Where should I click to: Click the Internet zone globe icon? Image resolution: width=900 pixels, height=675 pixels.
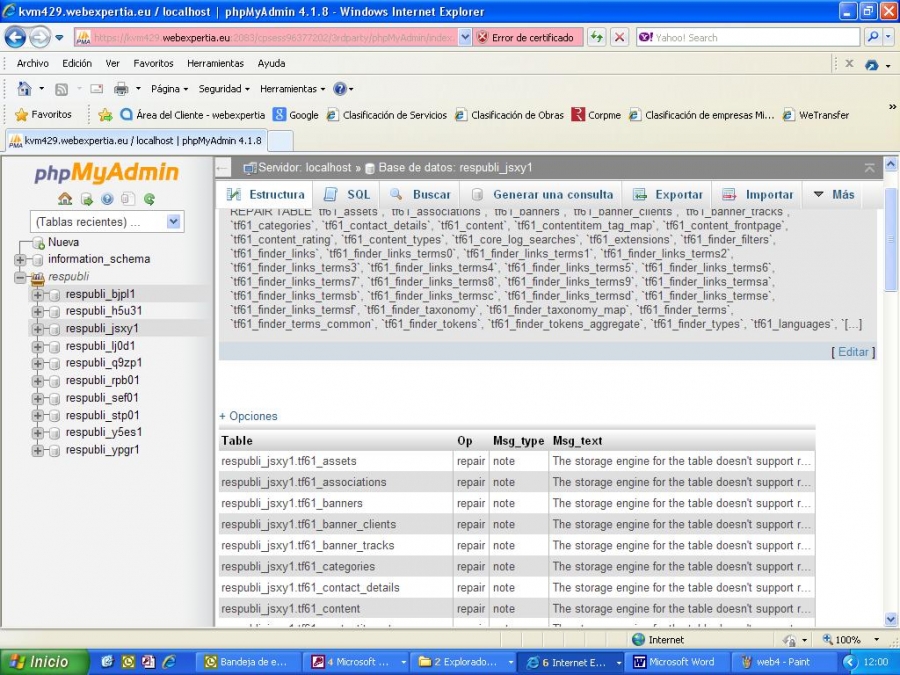coord(638,639)
